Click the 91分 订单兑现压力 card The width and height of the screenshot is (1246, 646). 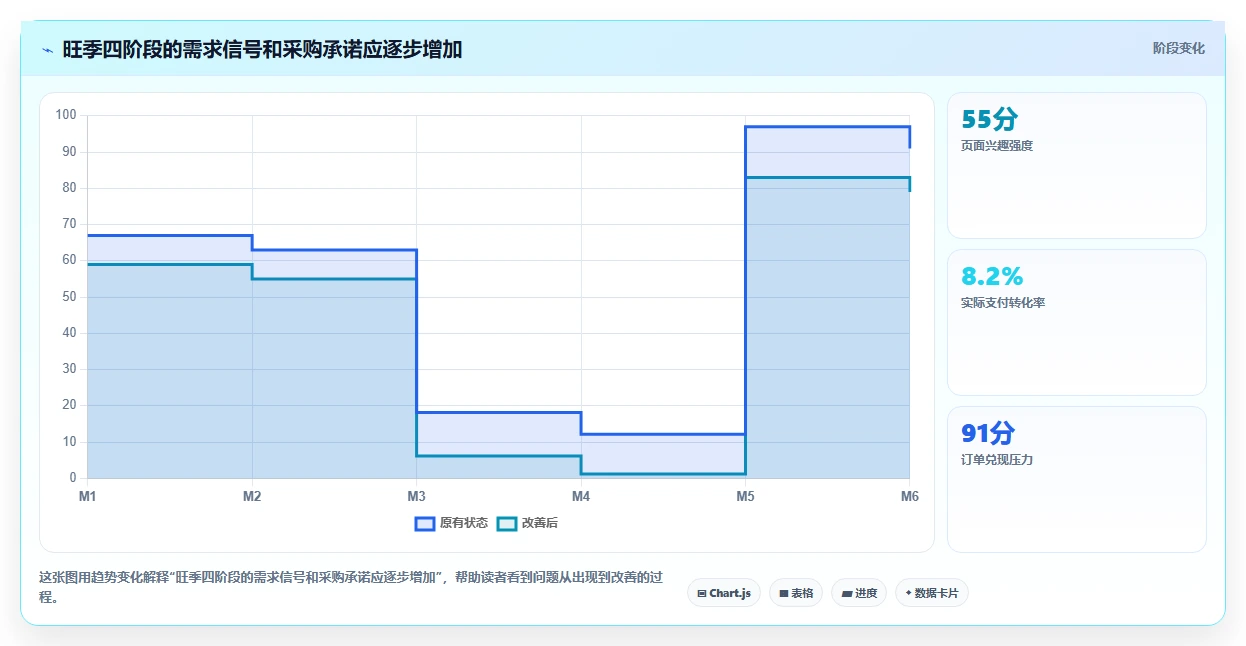coord(1077,479)
